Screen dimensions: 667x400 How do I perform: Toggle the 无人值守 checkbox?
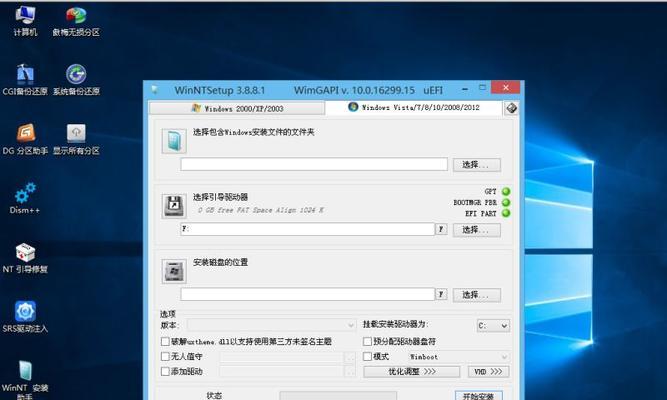point(165,357)
